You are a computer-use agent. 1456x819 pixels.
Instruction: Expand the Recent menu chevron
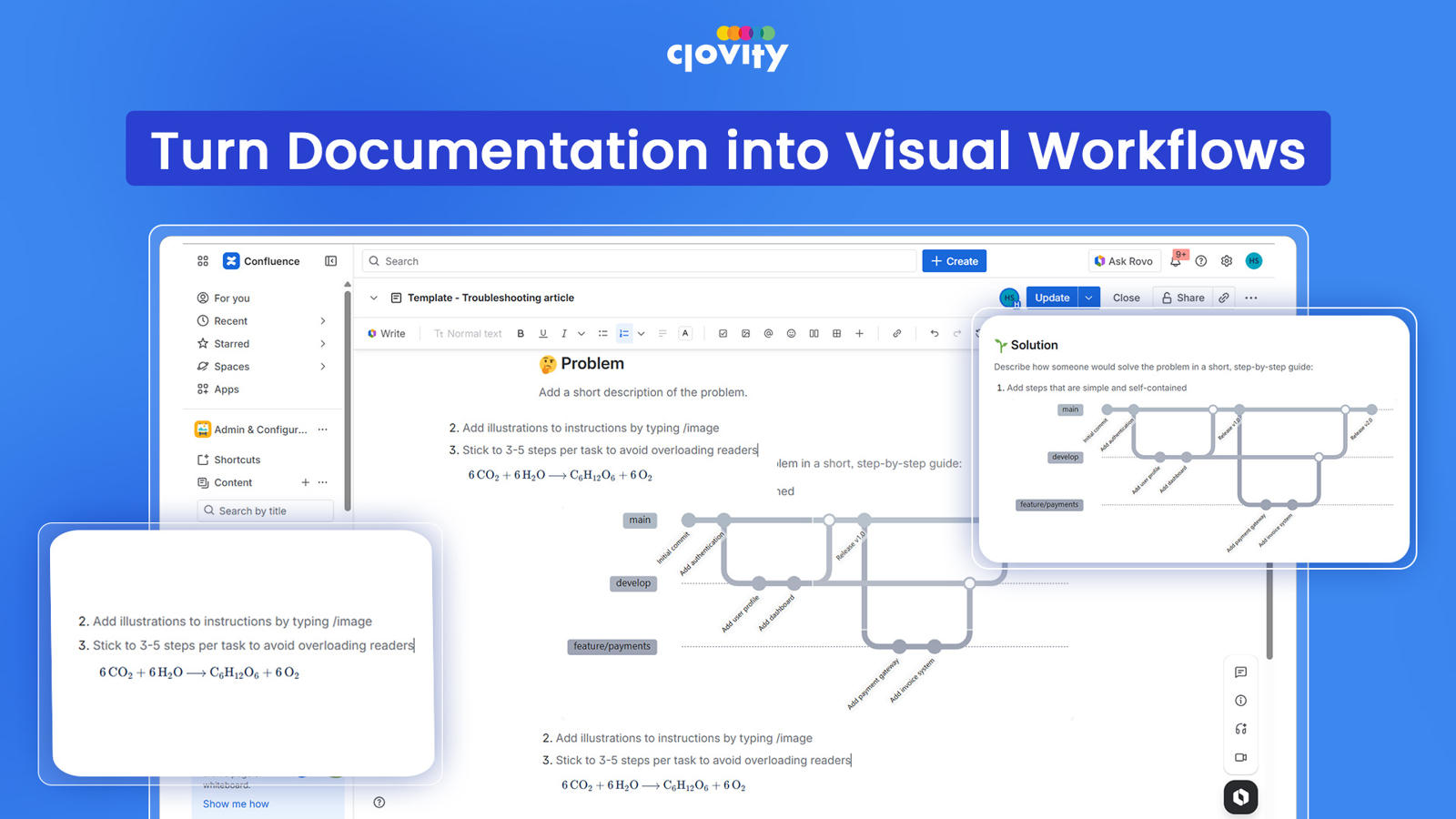pyautogui.click(x=323, y=321)
